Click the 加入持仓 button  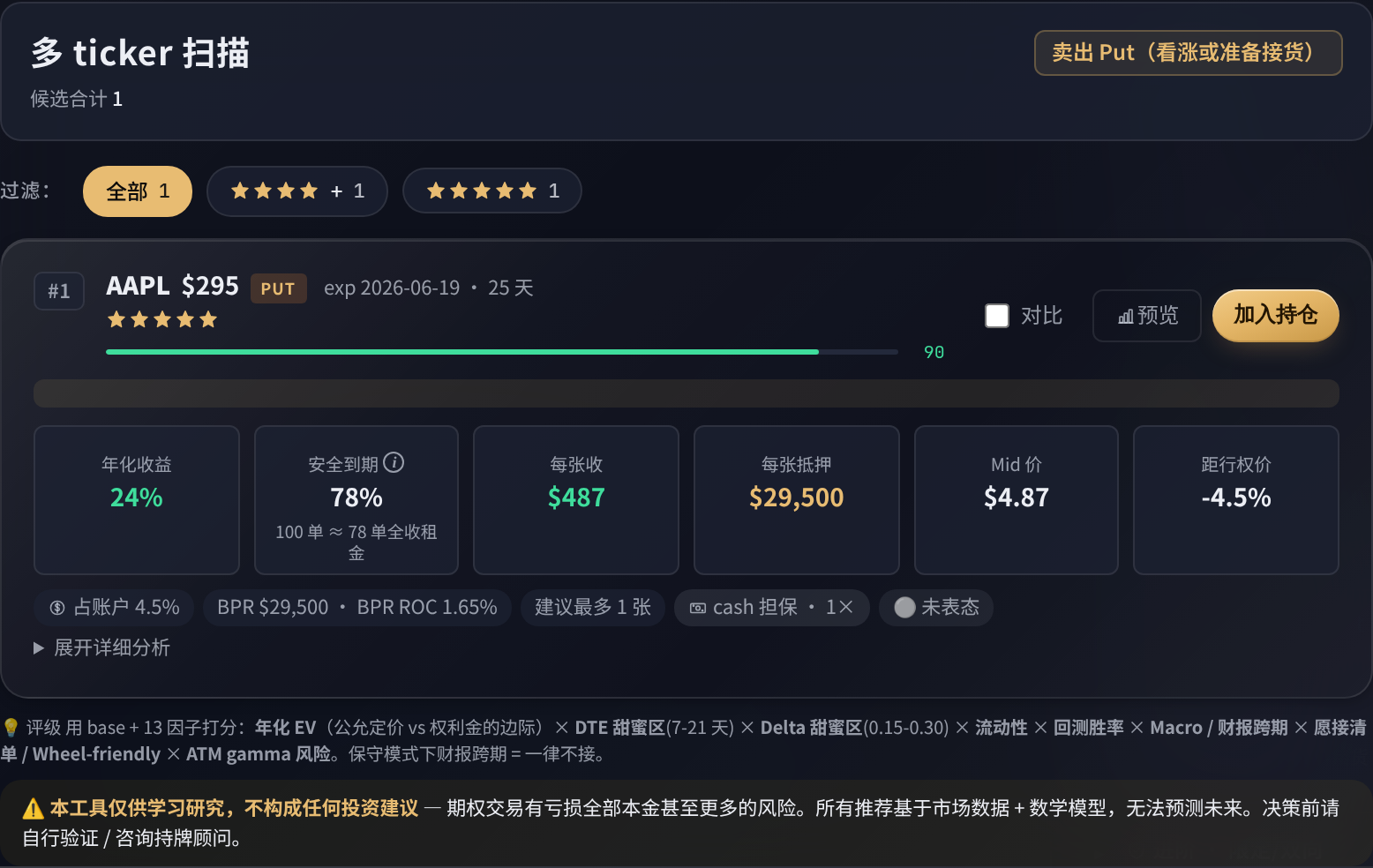[1276, 315]
